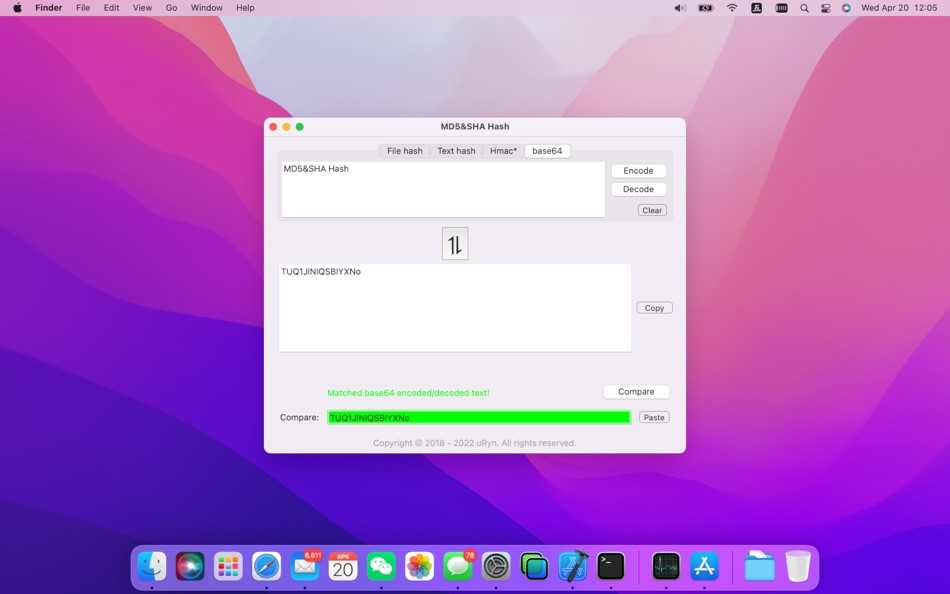
Task: Open the File menu
Action: click(83, 8)
